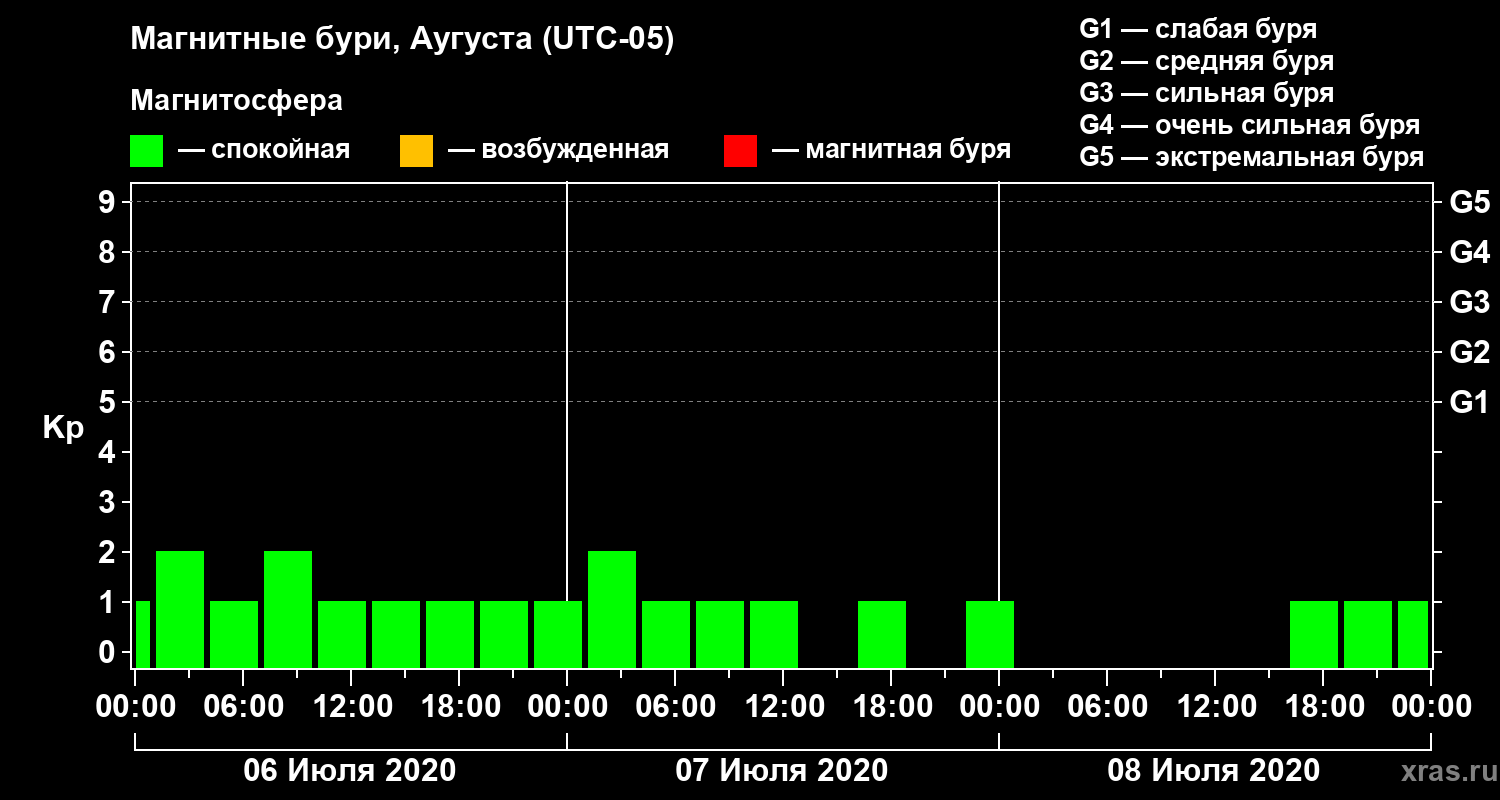Click the Kp value 3 on the axis
The height and width of the screenshot is (800, 1500).
tap(109, 502)
